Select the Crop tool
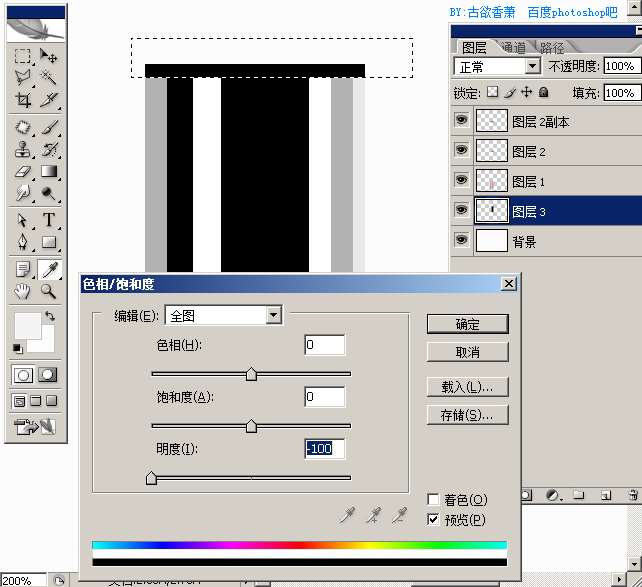Screen dimensions: 642x587 point(23,99)
